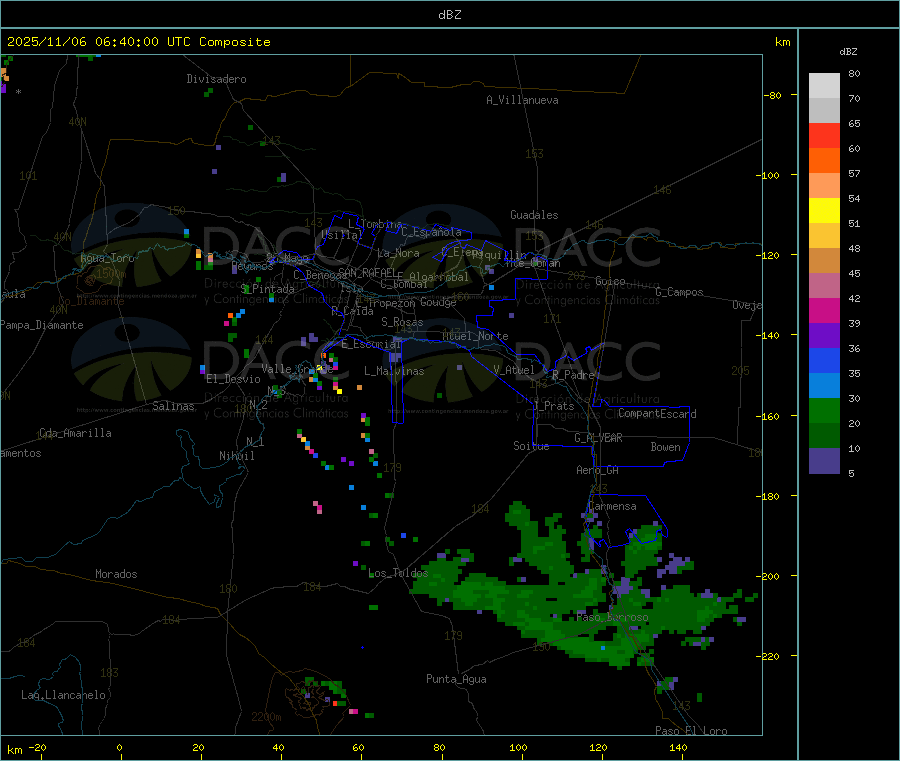Viewport: 900px width, 761px height.
Task: Click the Pampa_Diamante map label
Action: (x=42, y=325)
